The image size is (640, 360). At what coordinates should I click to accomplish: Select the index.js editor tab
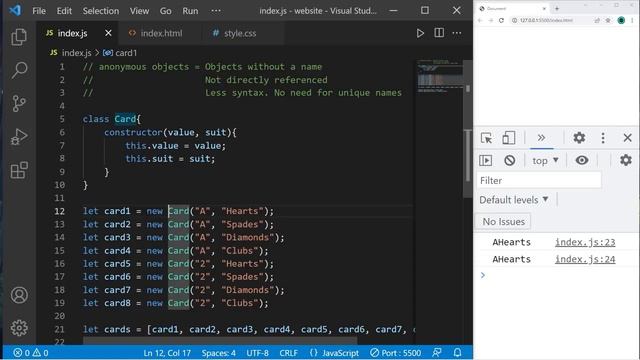coord(72,33)
